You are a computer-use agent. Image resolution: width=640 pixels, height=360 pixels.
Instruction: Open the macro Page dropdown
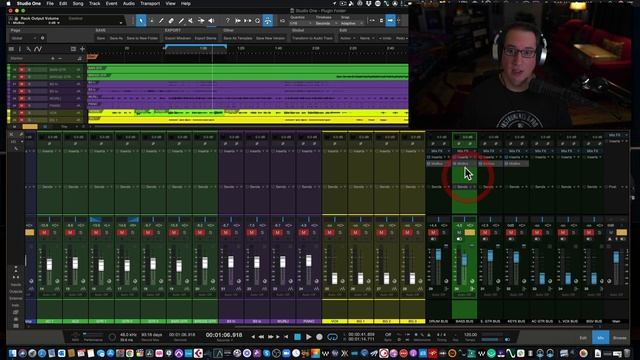click(x=24, y=38)
